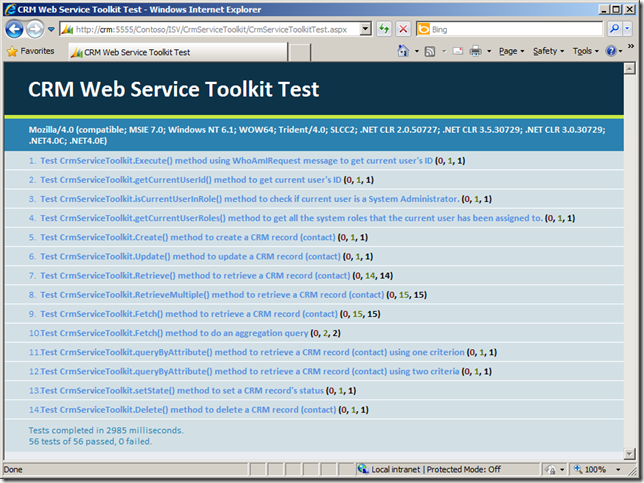Screen dimensions: 644x483
Task: Open test 10 Fetch() aggregation query link
Action: pyautogui.click(x=174, y=333)
